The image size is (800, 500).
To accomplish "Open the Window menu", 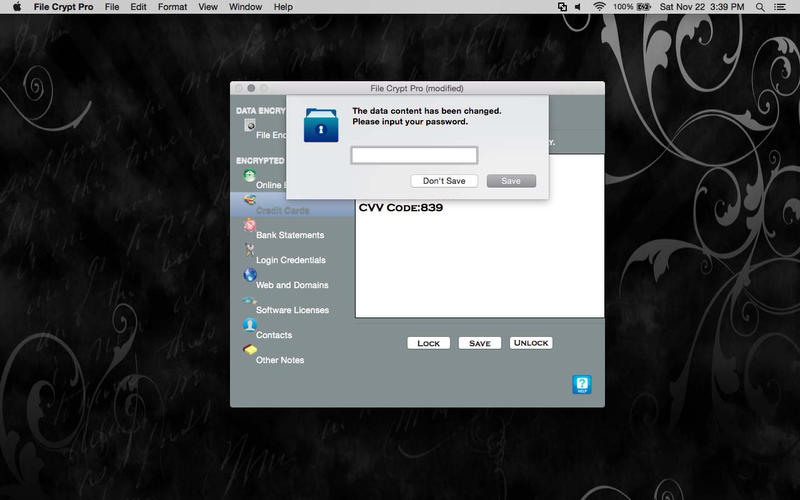I will point(245,7).
